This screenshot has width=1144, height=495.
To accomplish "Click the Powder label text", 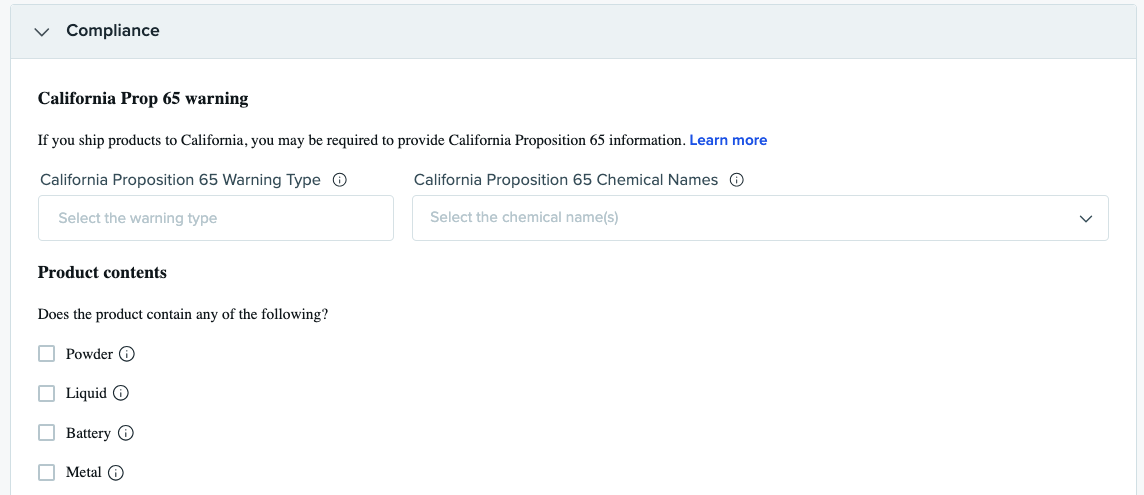I will tap(89, 354).
